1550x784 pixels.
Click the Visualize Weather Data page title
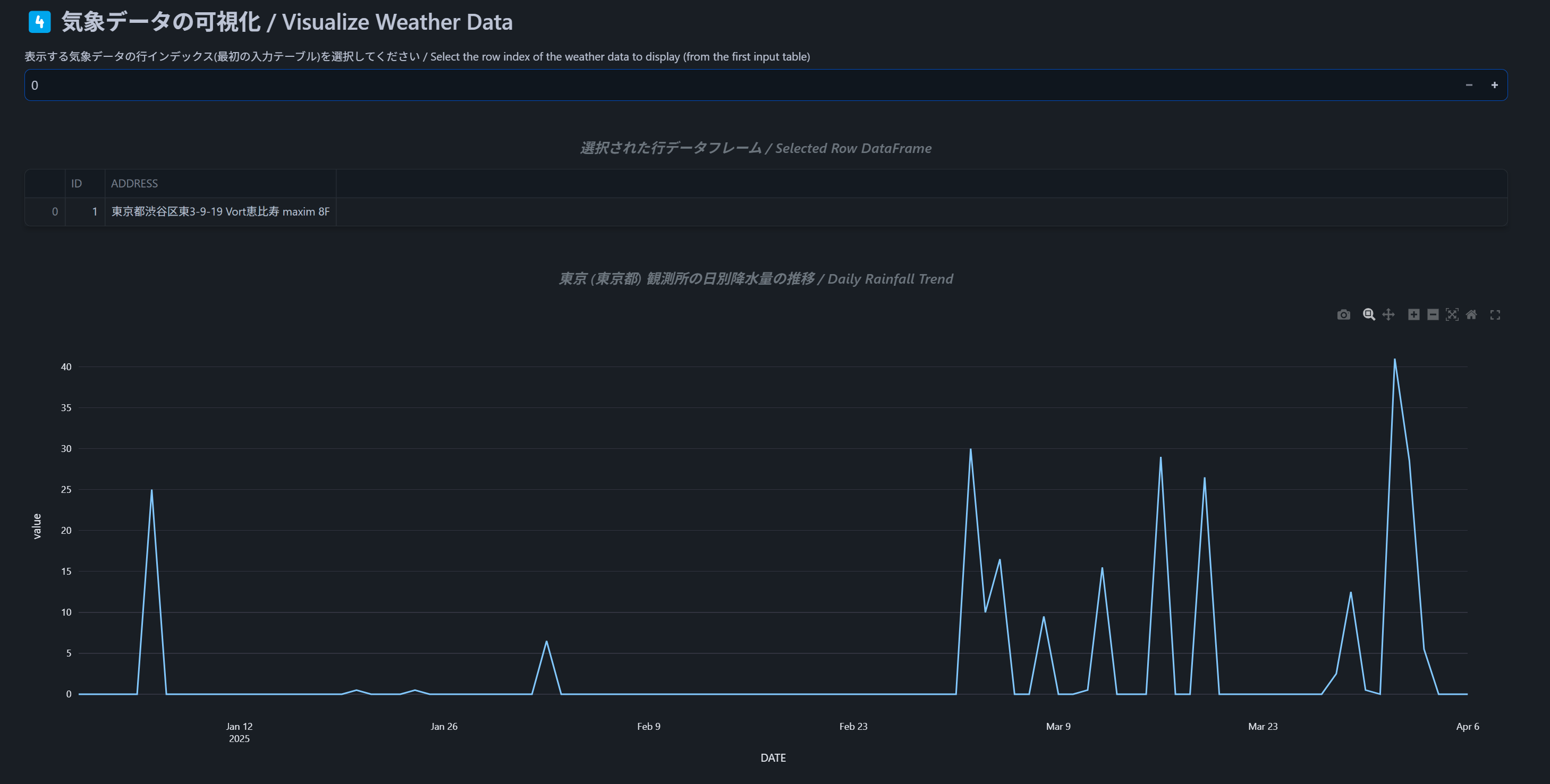(287, 22)
